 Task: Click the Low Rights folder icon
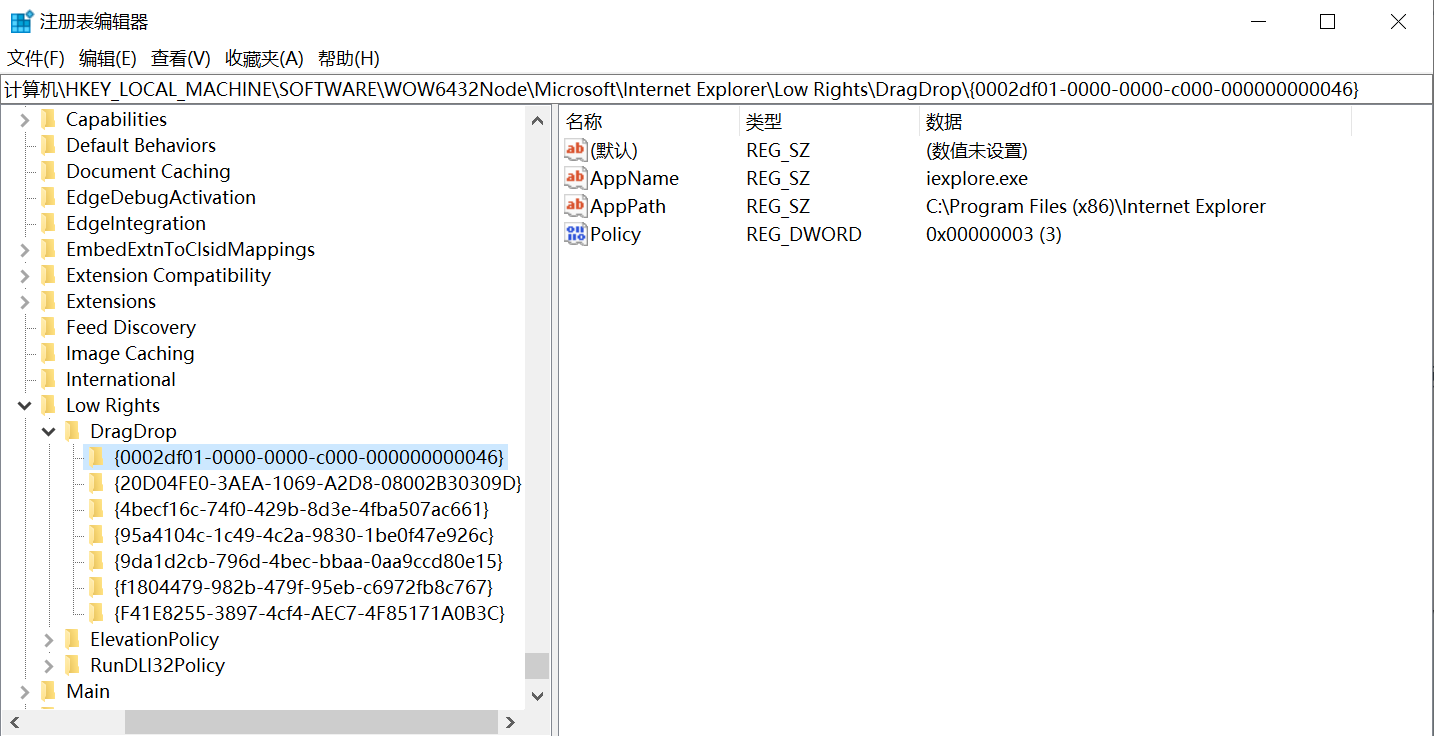click(48, 405)
